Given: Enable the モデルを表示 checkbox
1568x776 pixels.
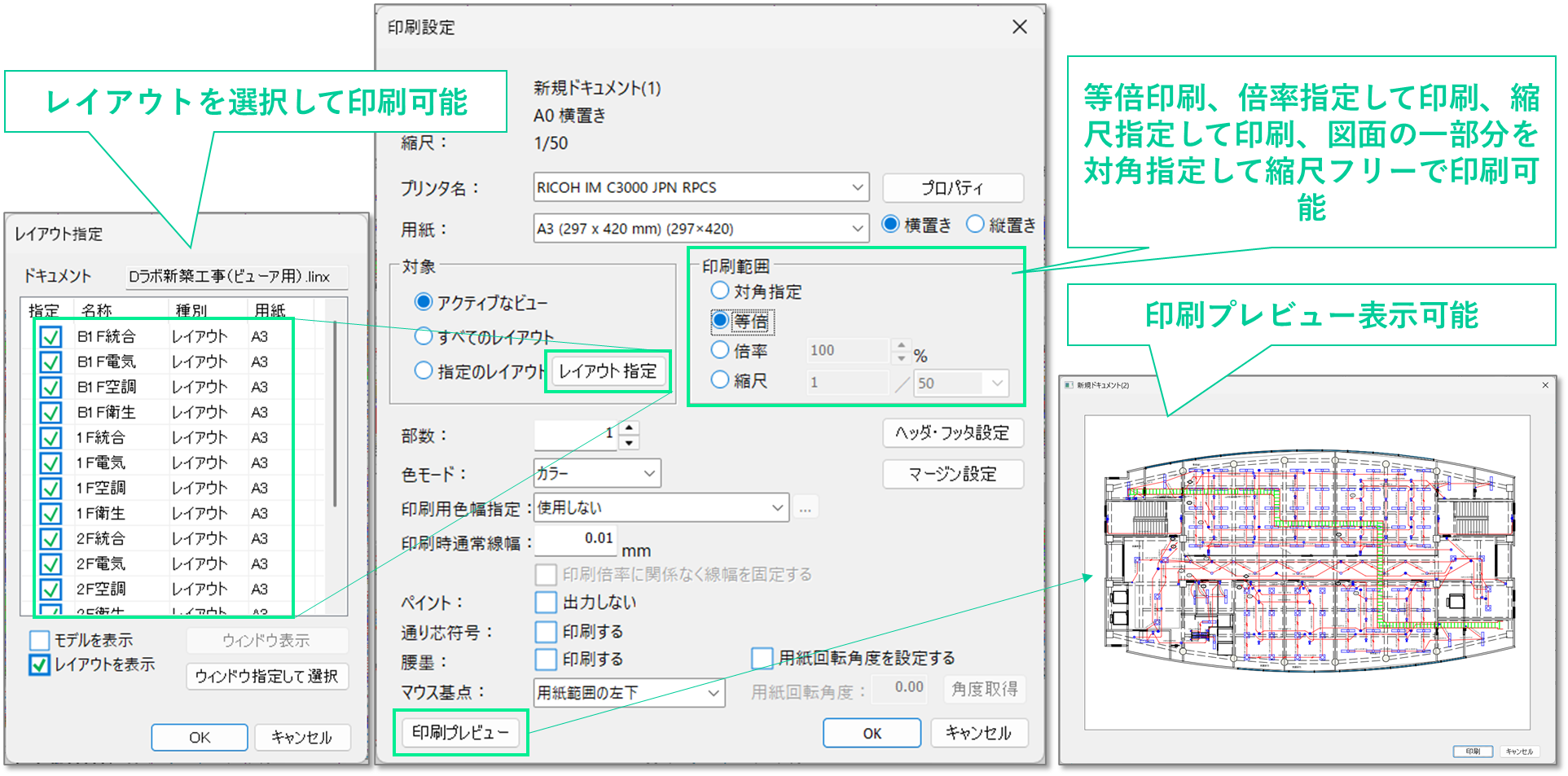Looking at the screenshot, I should point(40,640).
